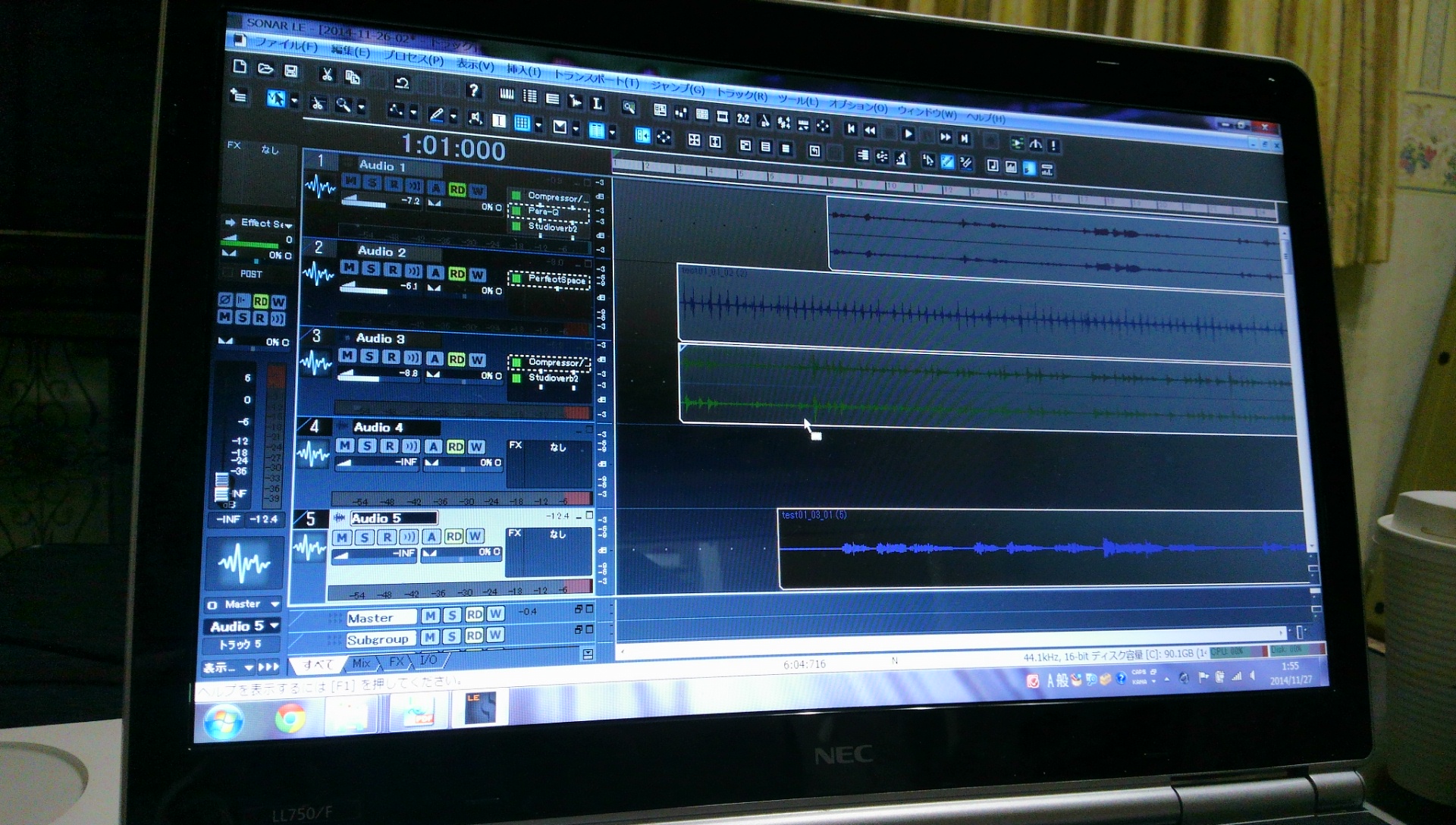Click the Undo arrow icon
The image size is (1456, 825).
pyautogui.click(x=402, y=82)
